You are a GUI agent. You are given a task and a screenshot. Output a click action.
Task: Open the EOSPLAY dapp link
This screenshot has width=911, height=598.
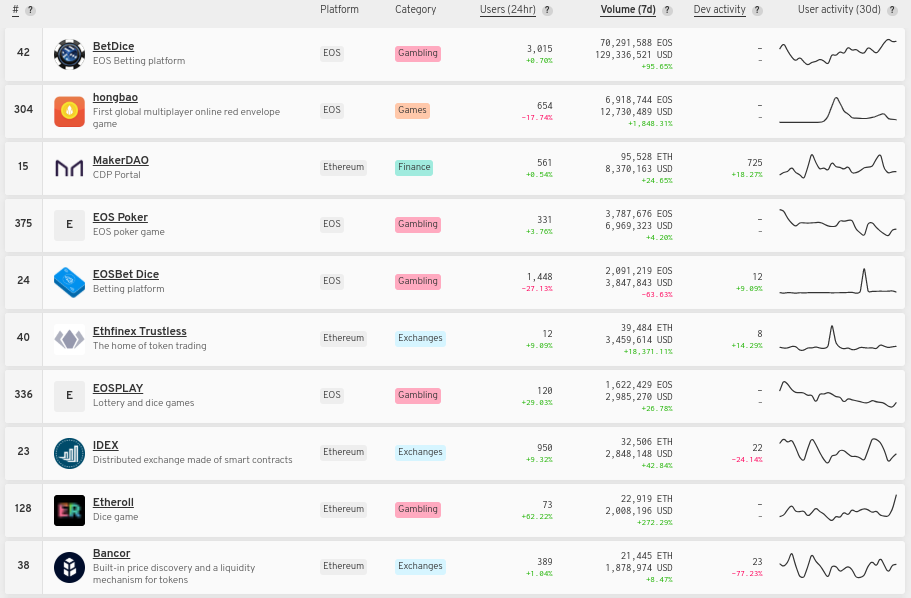click(118, 388)
